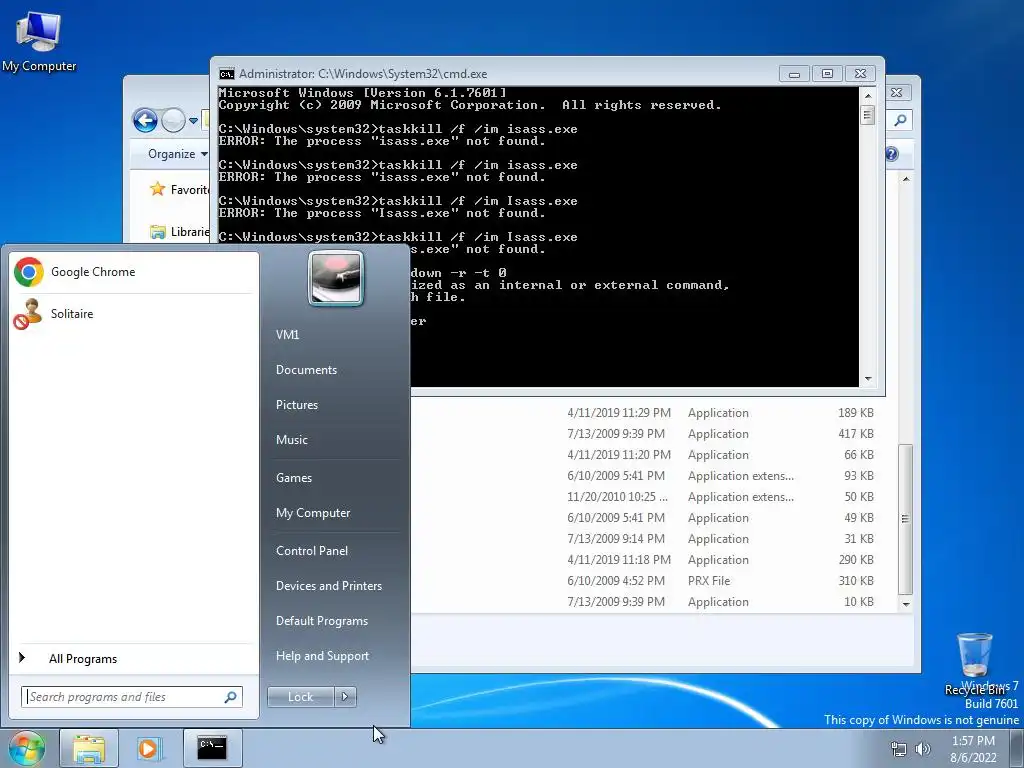Open Windows Explorer from the taskbar
This screenshot has width=1024, height=768.
point(89,748)
